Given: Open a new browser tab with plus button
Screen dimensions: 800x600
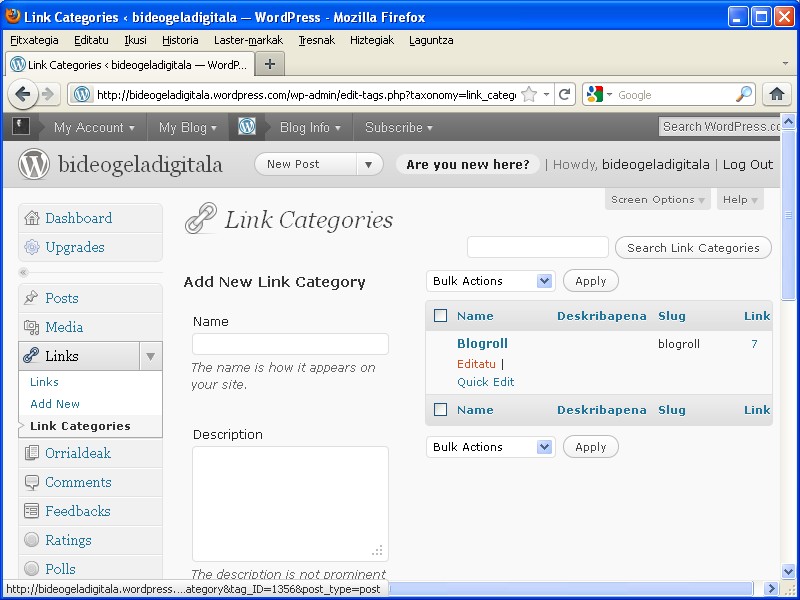Looking at the screenshot, I should point(270,64).
